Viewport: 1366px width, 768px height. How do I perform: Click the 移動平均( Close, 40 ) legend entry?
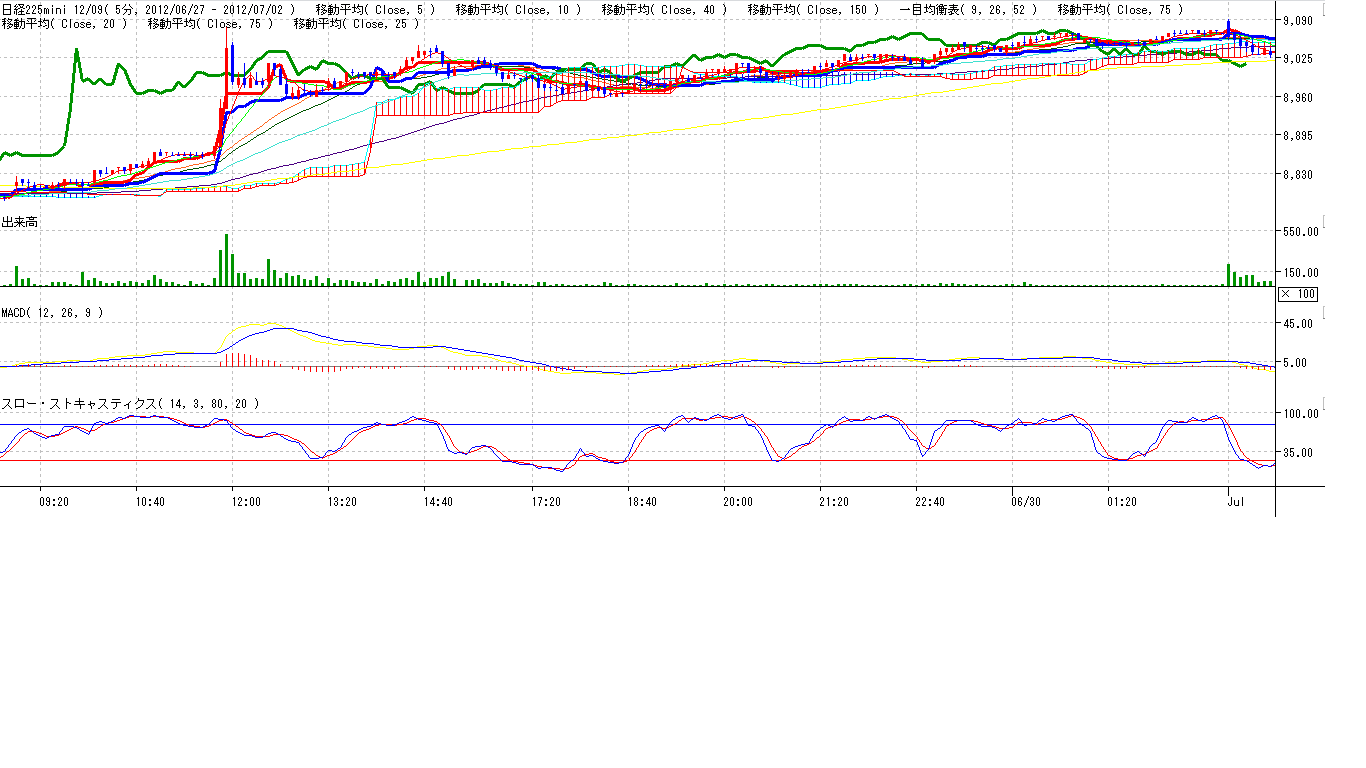click(664, 9)
